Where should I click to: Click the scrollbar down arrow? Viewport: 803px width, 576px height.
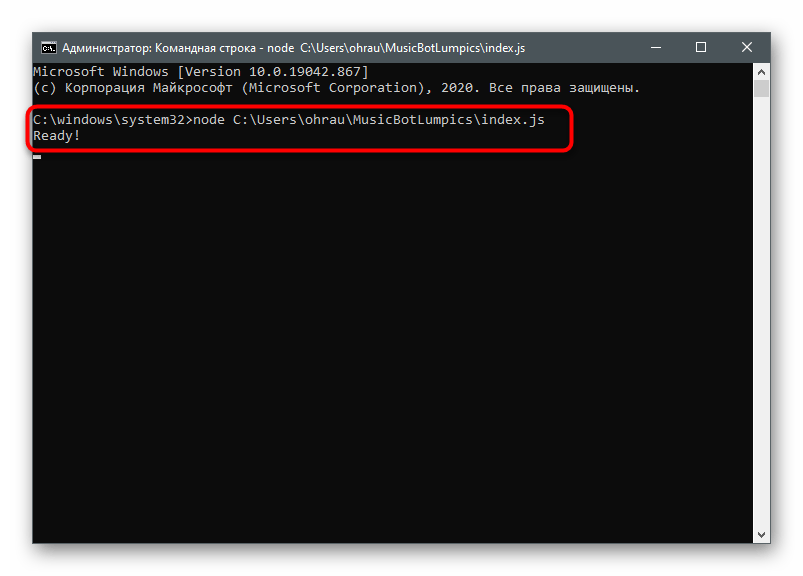[761, 534]
